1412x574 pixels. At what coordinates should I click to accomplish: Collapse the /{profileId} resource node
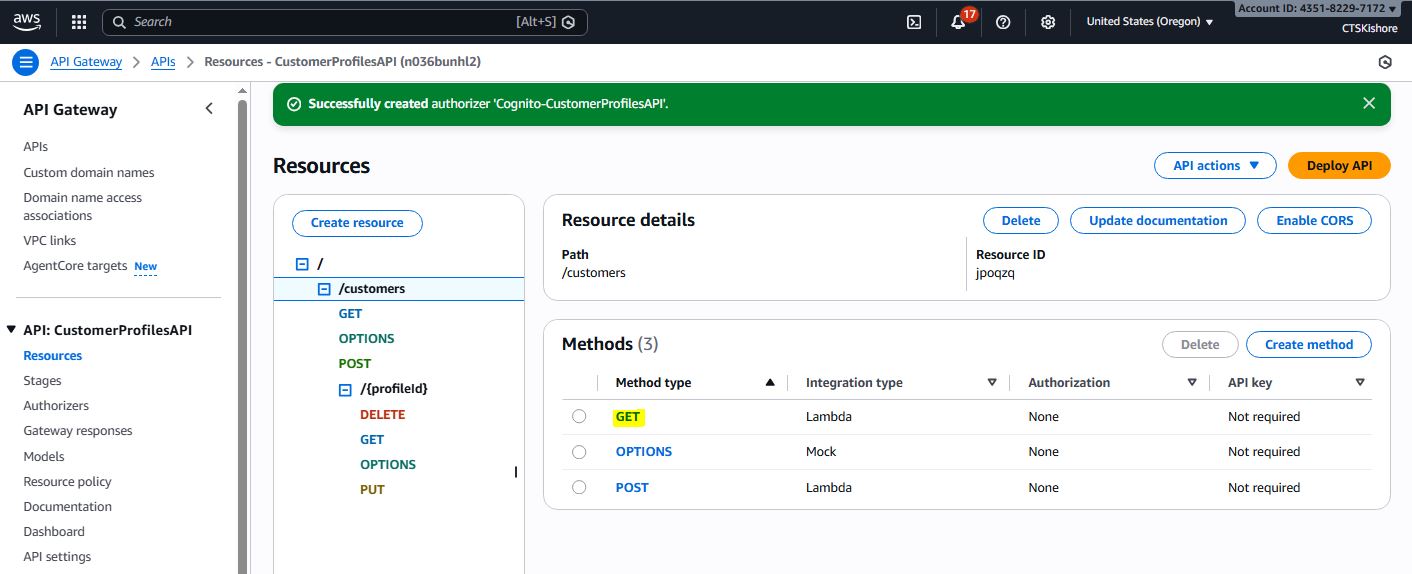[x=345, y=389]
